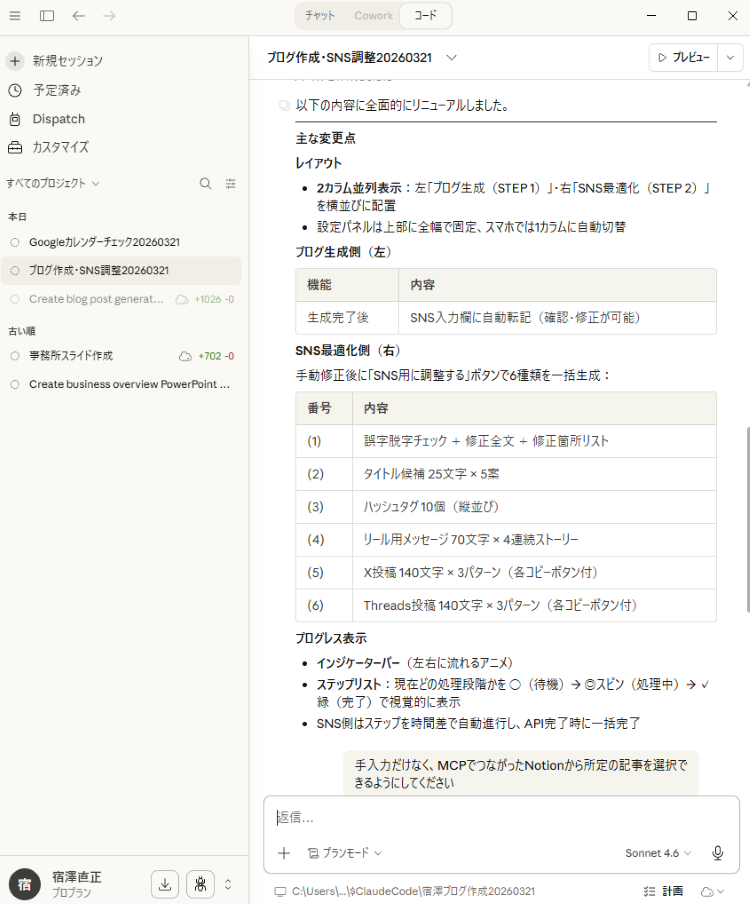Start a 新規セッション from sidebar

pos(67,61)
